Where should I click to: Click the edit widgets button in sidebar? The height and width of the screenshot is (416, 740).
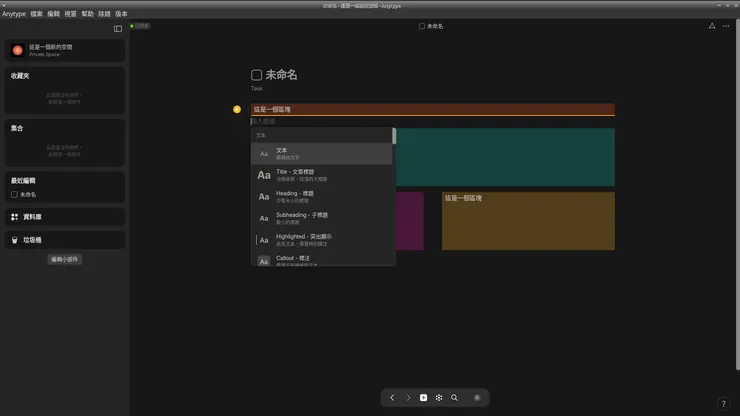pos(65,259)
